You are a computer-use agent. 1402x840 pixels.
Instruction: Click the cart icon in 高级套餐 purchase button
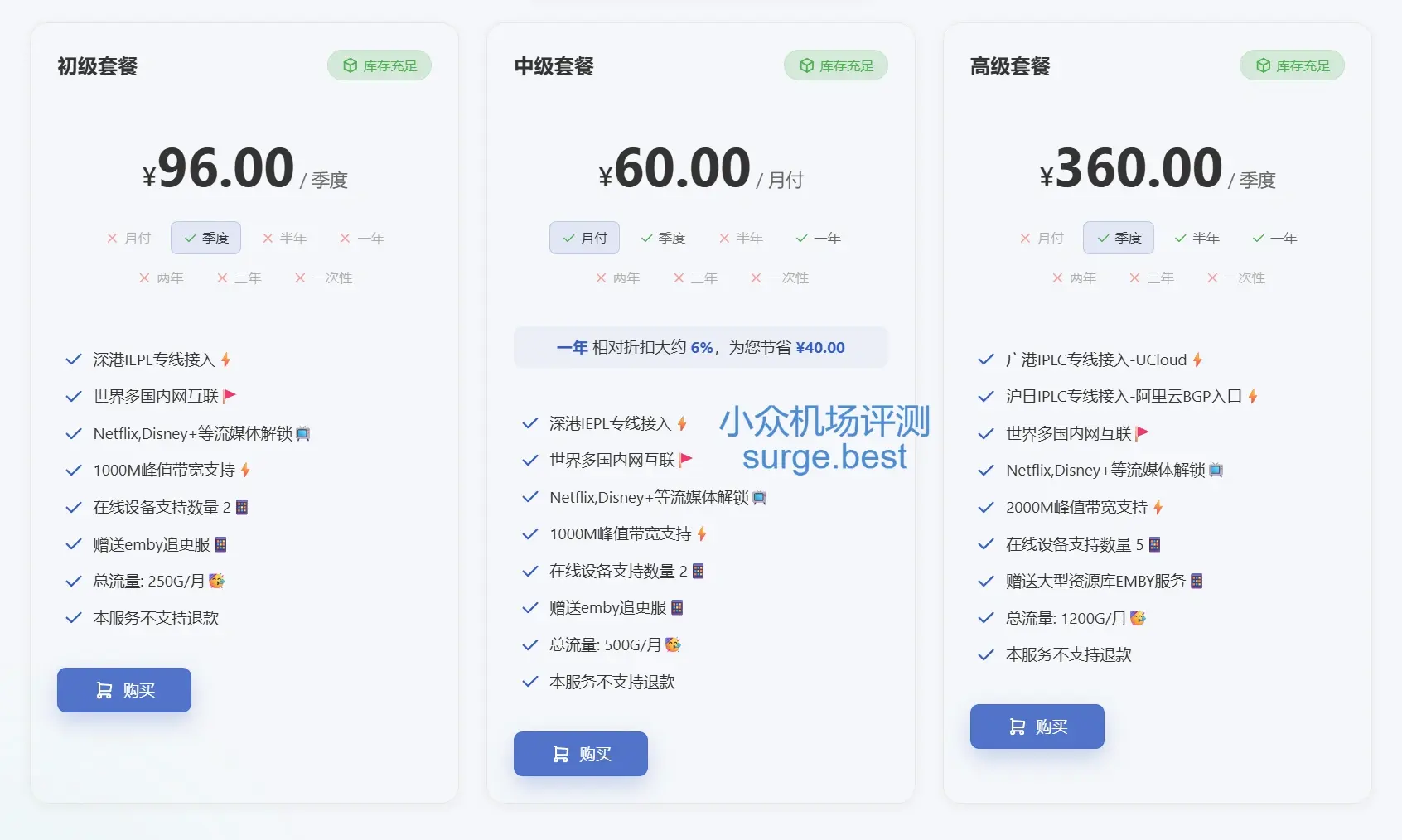tap(1016, 727)
